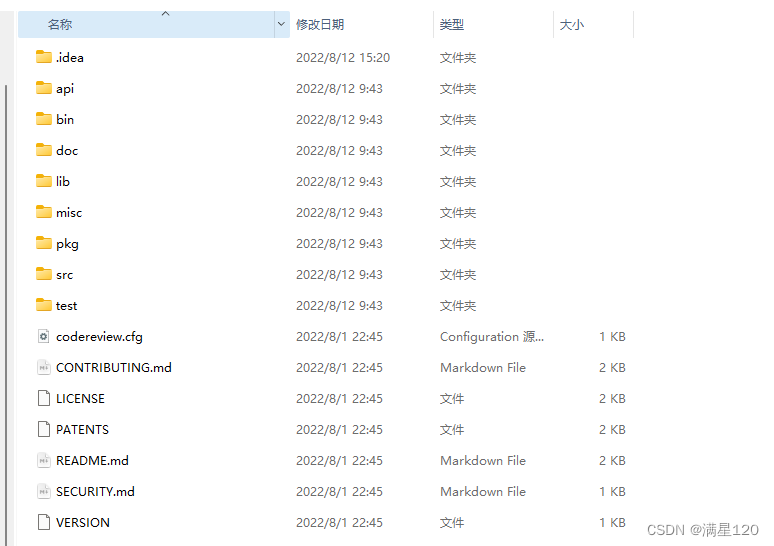Viewport: 774px width, 546px height.
Task: Click the 2 KB size of PATENTS
Action: point(612,429)
